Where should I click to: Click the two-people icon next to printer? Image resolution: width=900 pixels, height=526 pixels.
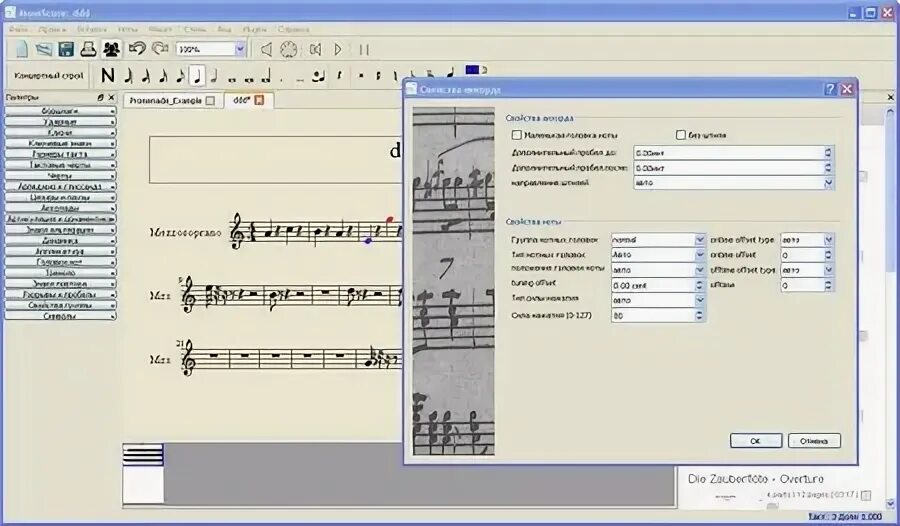(x=111, y=49)
